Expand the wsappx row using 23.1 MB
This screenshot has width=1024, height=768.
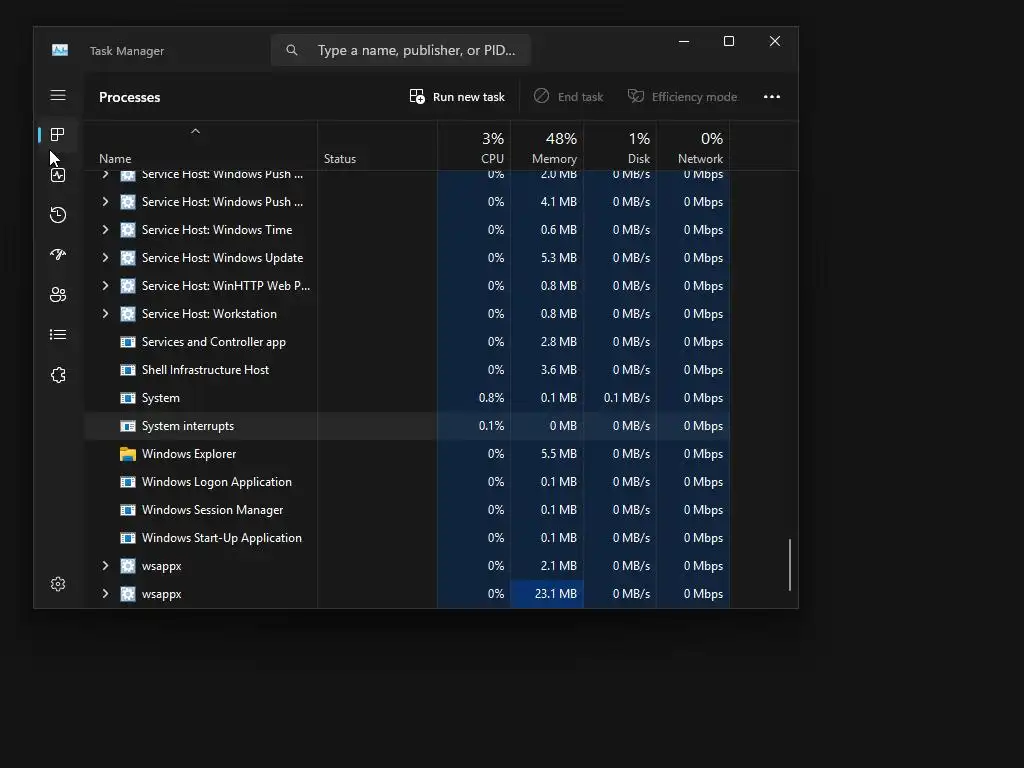coord(105,594)
